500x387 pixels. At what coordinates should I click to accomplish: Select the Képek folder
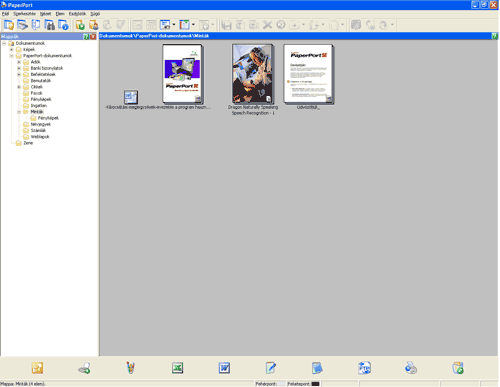pos(29,49)
